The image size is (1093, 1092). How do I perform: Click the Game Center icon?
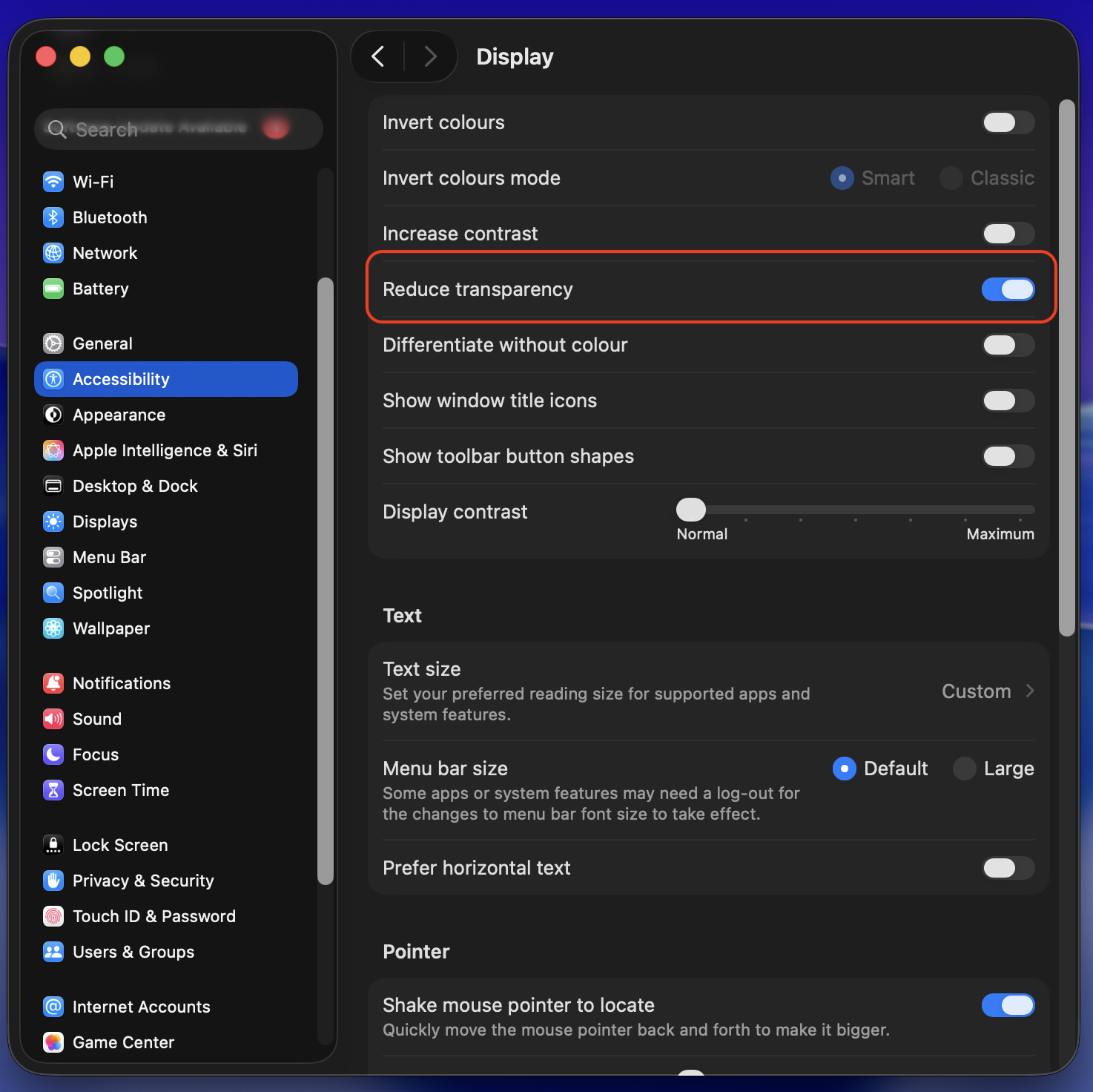pos(53,1042)
